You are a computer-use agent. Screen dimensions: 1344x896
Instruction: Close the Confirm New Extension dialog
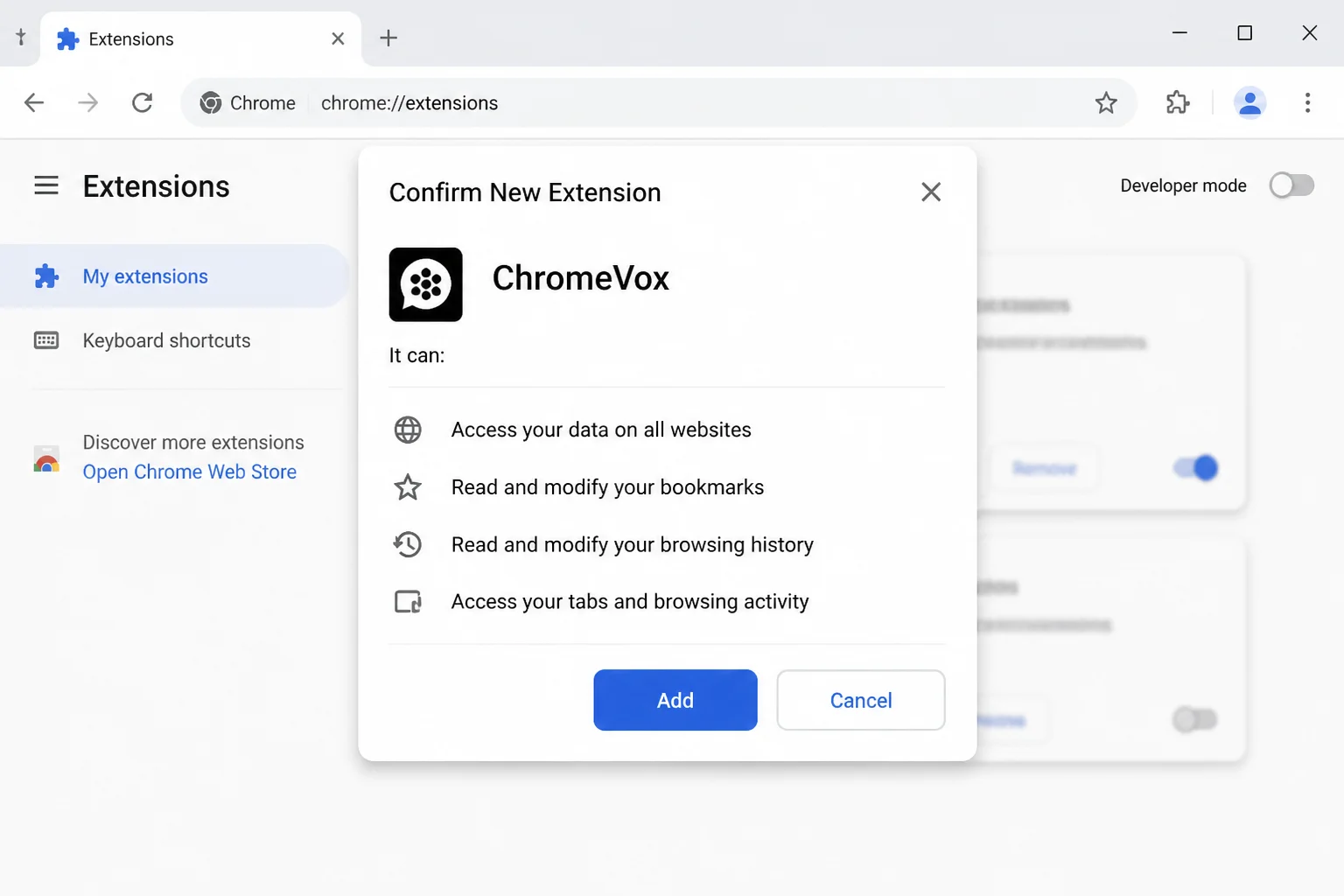coord(931,192)
